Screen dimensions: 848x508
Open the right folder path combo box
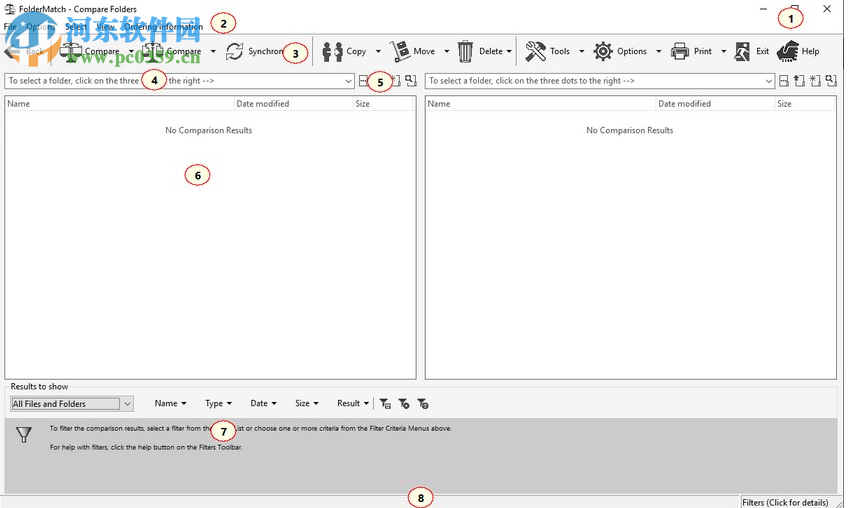coord(600,81)
